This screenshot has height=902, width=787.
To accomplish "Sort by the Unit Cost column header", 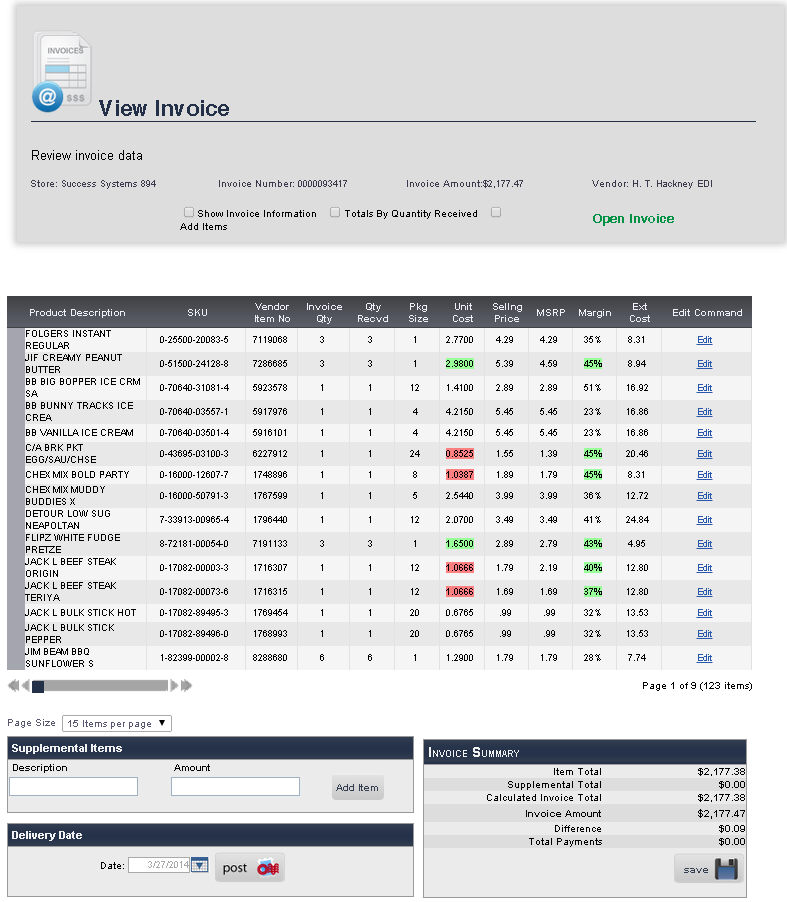I will point(463,312).
